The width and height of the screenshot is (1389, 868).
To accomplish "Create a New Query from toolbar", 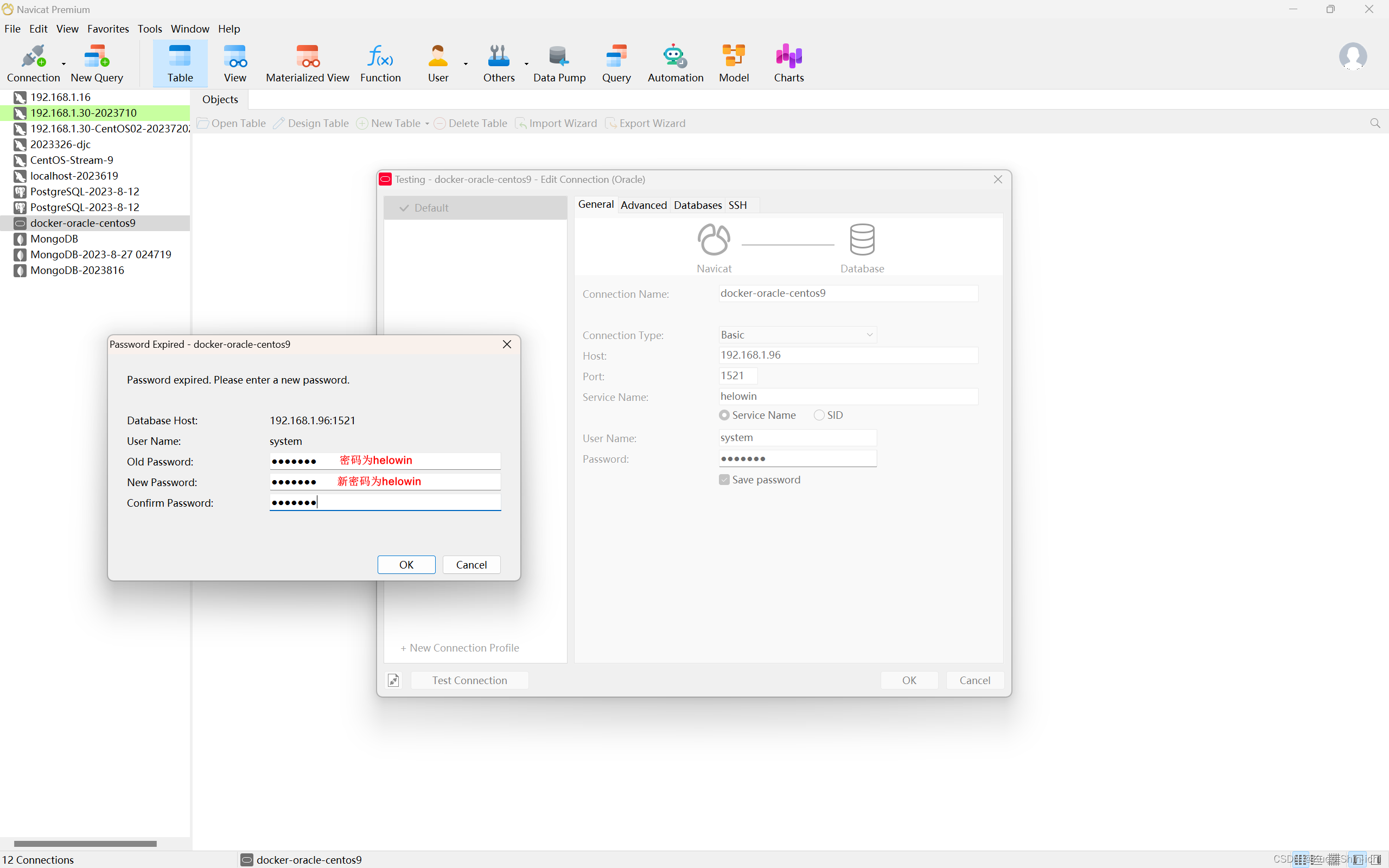I will pos(97,63).
